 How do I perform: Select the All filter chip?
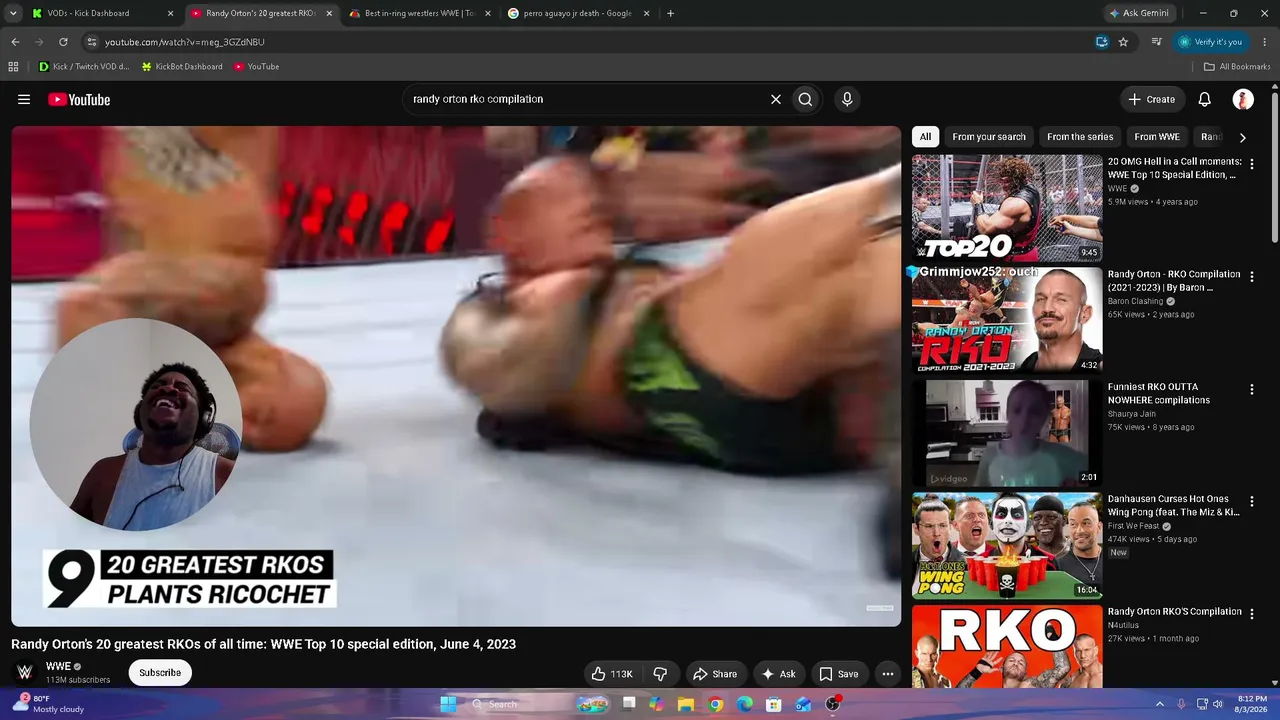[x=925, y=137]
